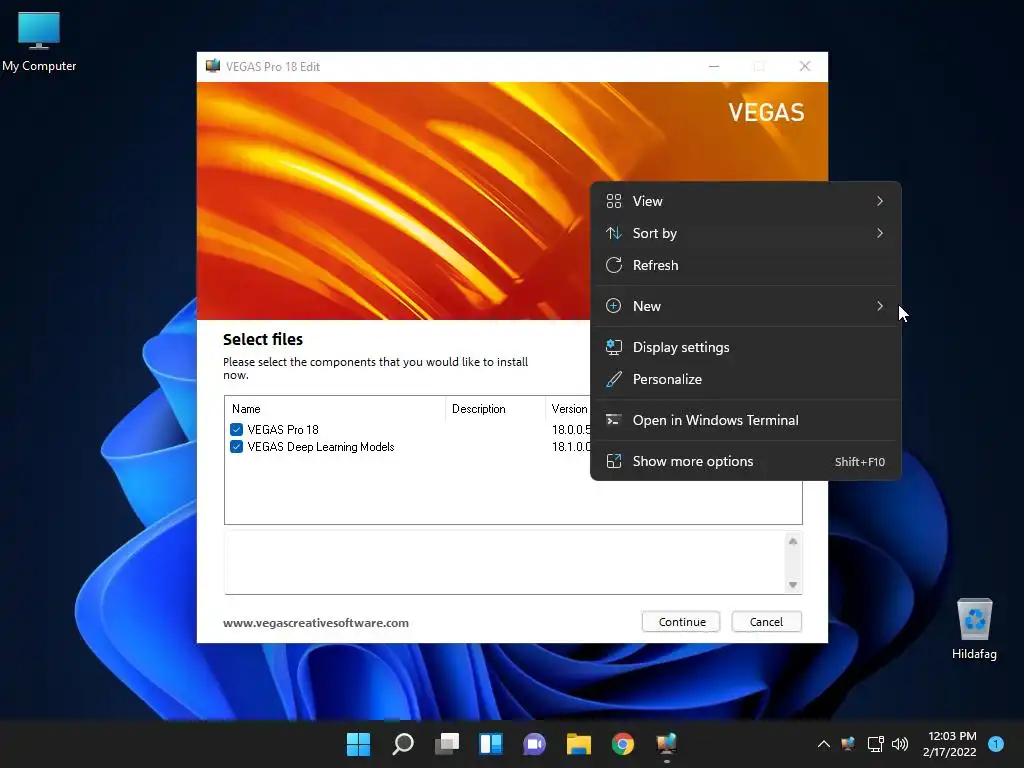The image size is (1024, 768).
Task: Click the Sort by arrows icon
Action: pyautogui.click(x=614, y=233)
